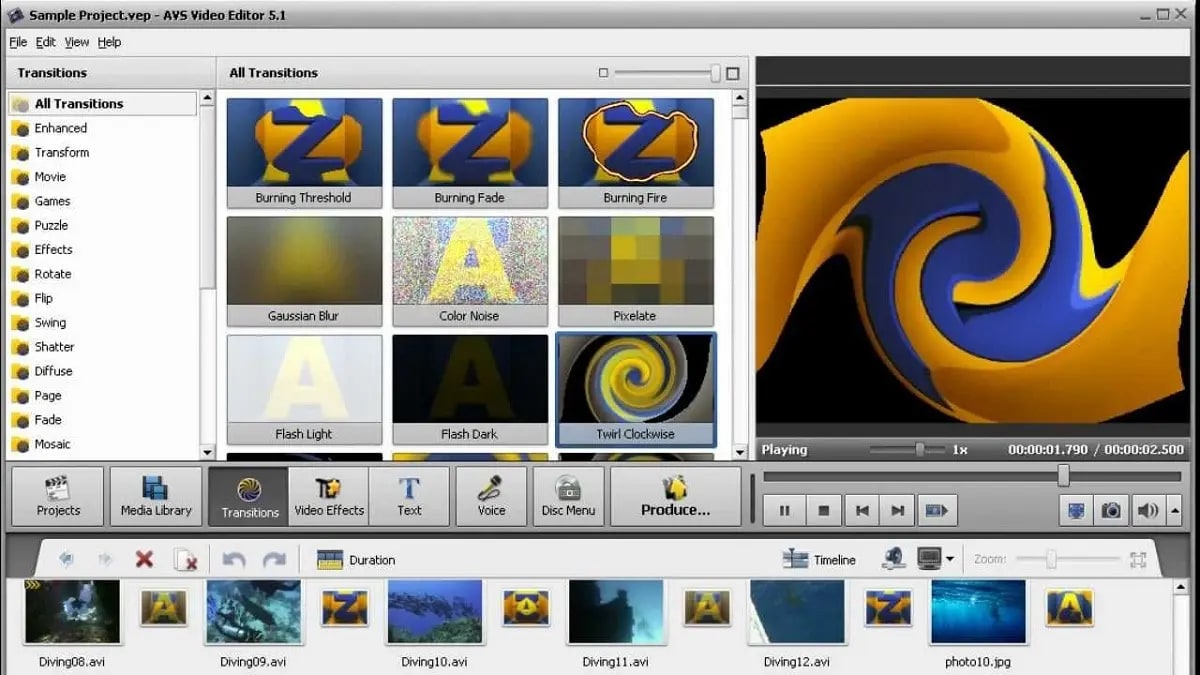Open the Duration setting

point(356,560)
